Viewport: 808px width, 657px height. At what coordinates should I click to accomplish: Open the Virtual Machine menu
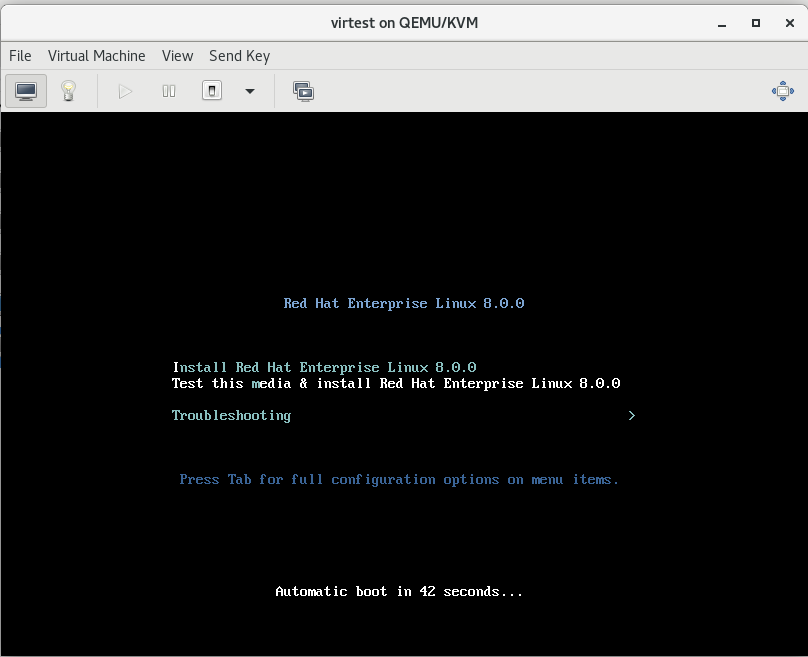pyautogui.click(x=96, y=56)
